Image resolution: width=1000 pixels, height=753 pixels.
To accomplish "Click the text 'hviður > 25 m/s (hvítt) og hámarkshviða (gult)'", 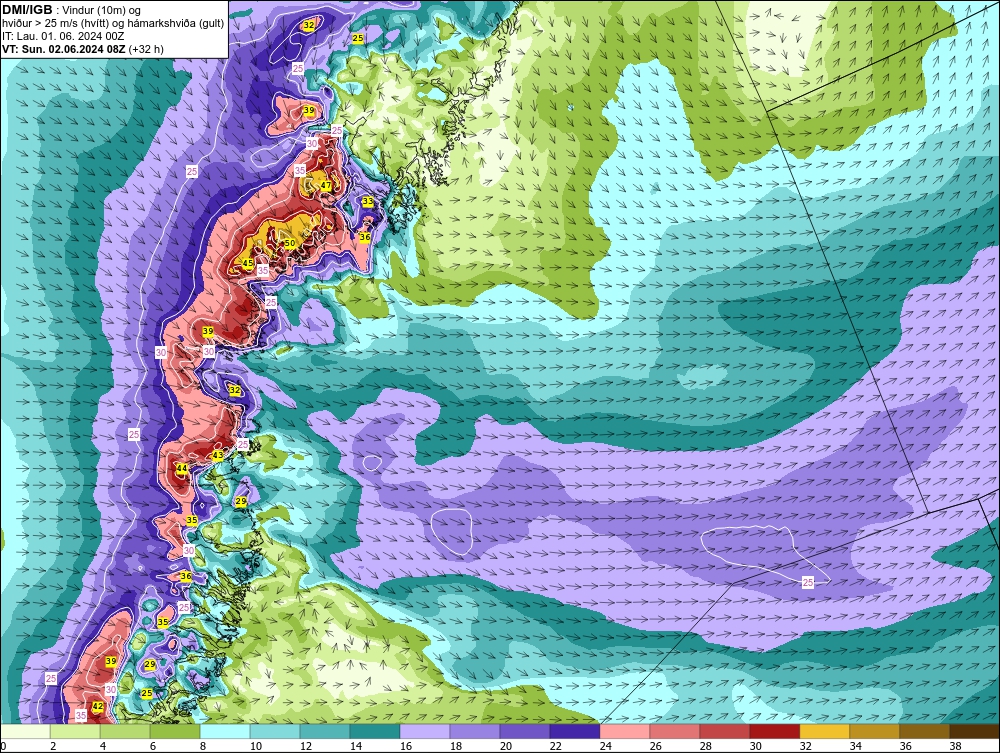I will coord(113,23).
